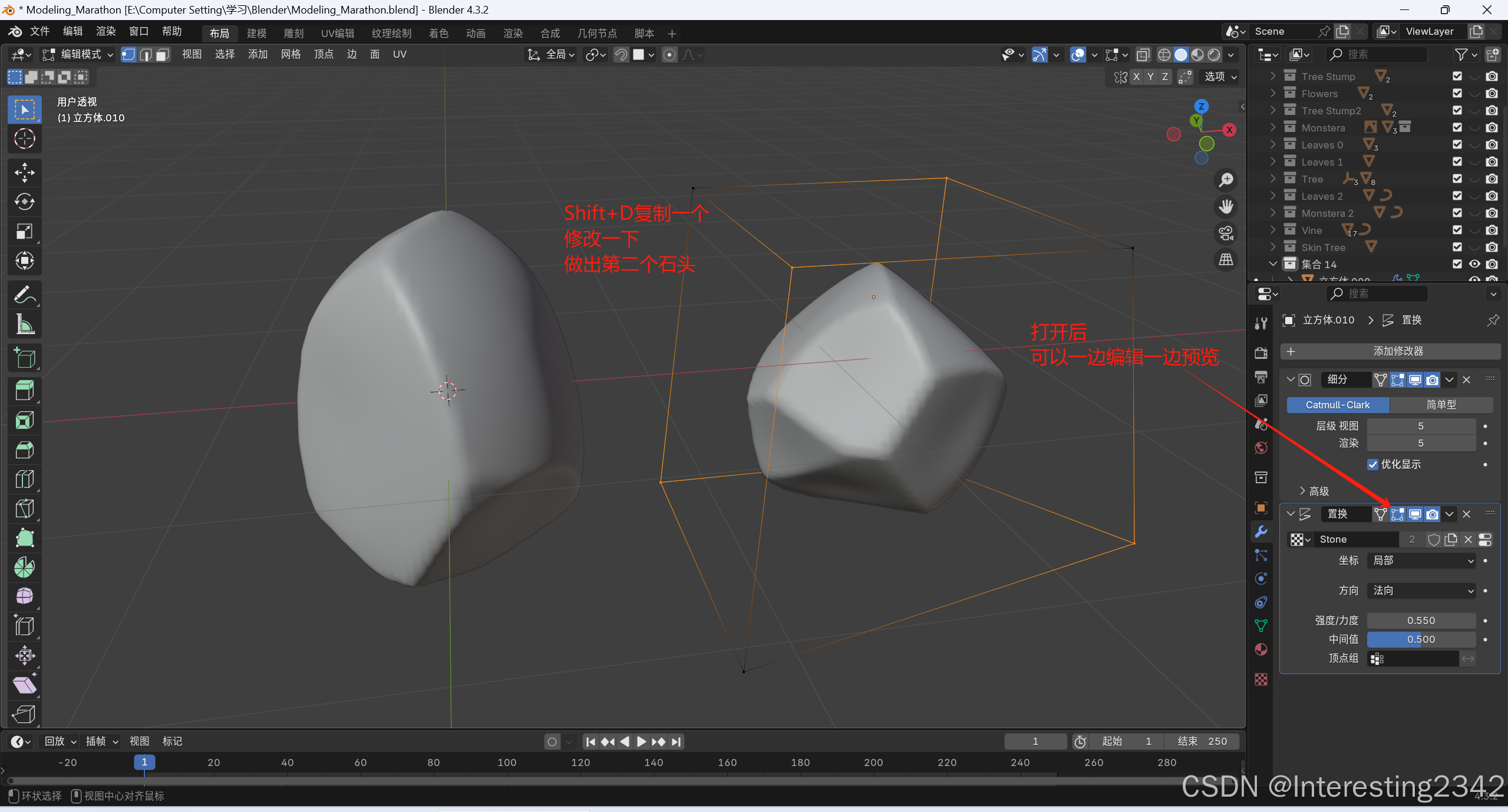Open the 雕刻 workspace tab

pos(293,34)
